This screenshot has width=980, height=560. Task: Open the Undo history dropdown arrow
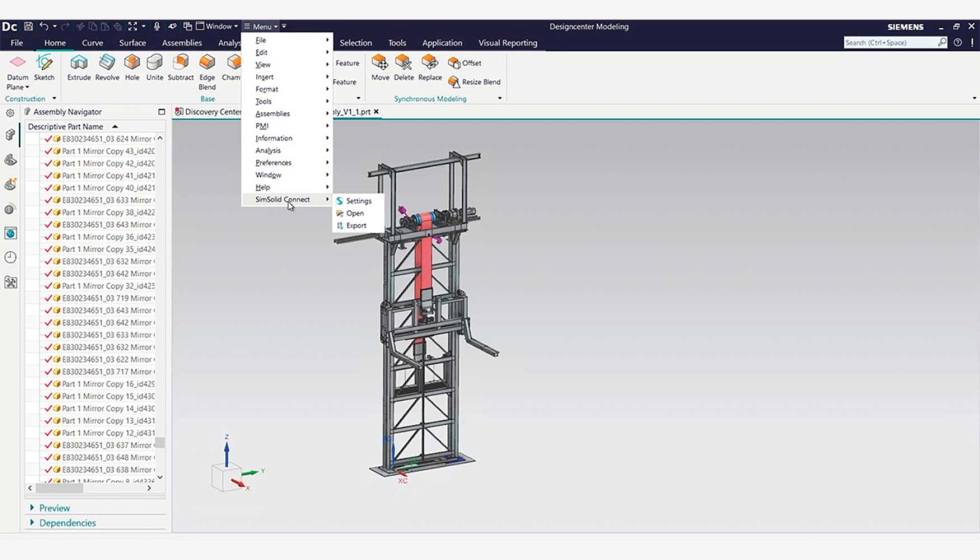coord(54,26)
